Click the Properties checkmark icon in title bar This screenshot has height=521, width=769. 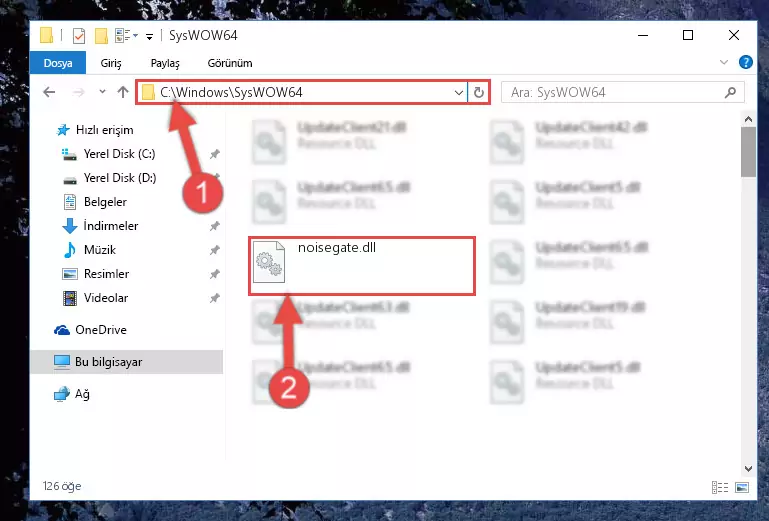click(x=78, y=36)
